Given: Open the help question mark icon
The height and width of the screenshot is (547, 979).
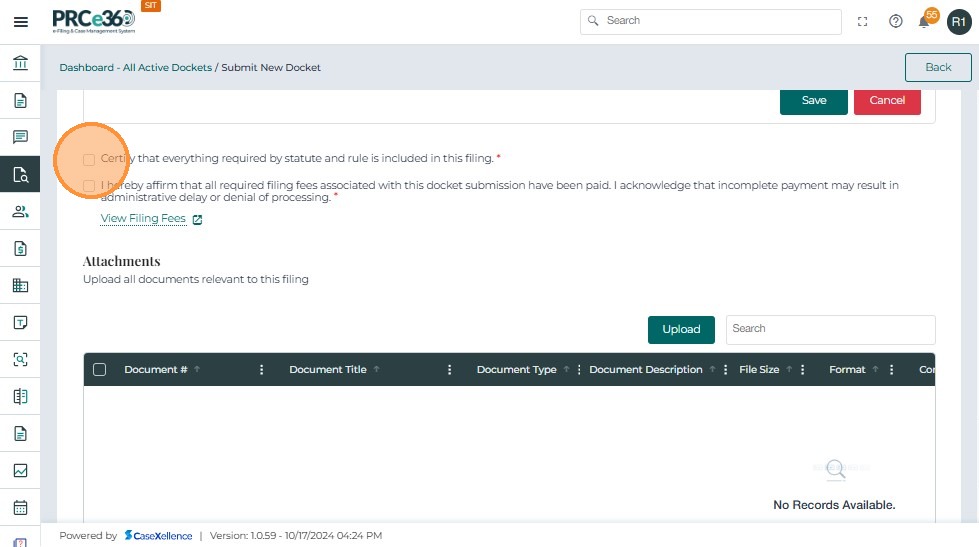Looking at the screenshot, I should [x=896, y=22].
